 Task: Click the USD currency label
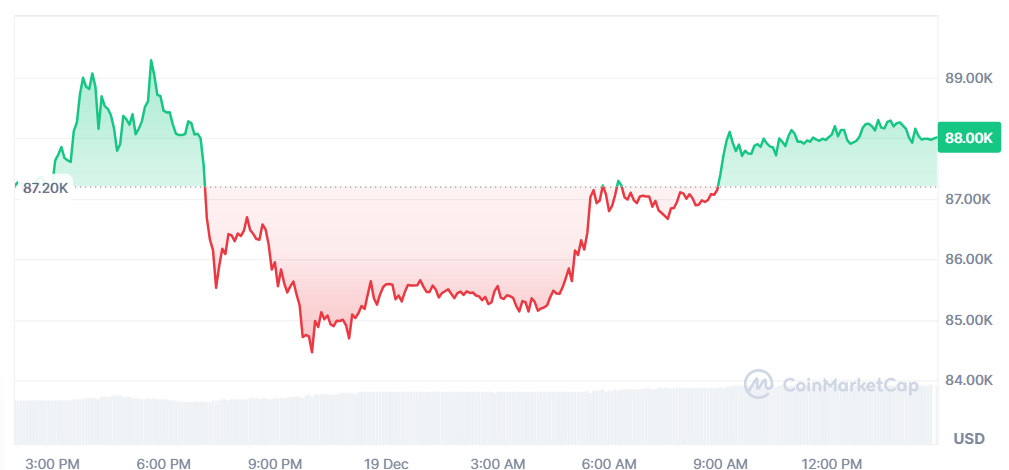pyautogui.click(x=968, y=439)
